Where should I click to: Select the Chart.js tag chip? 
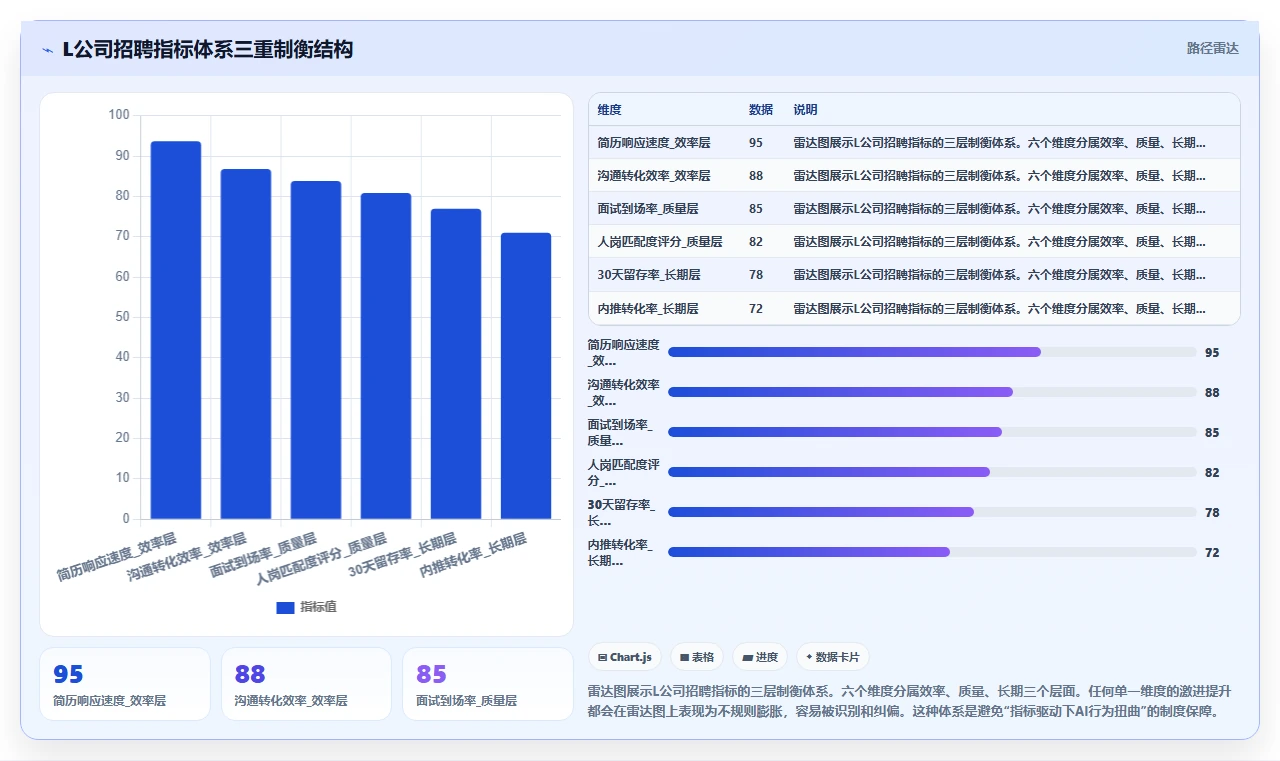(625, 657)
